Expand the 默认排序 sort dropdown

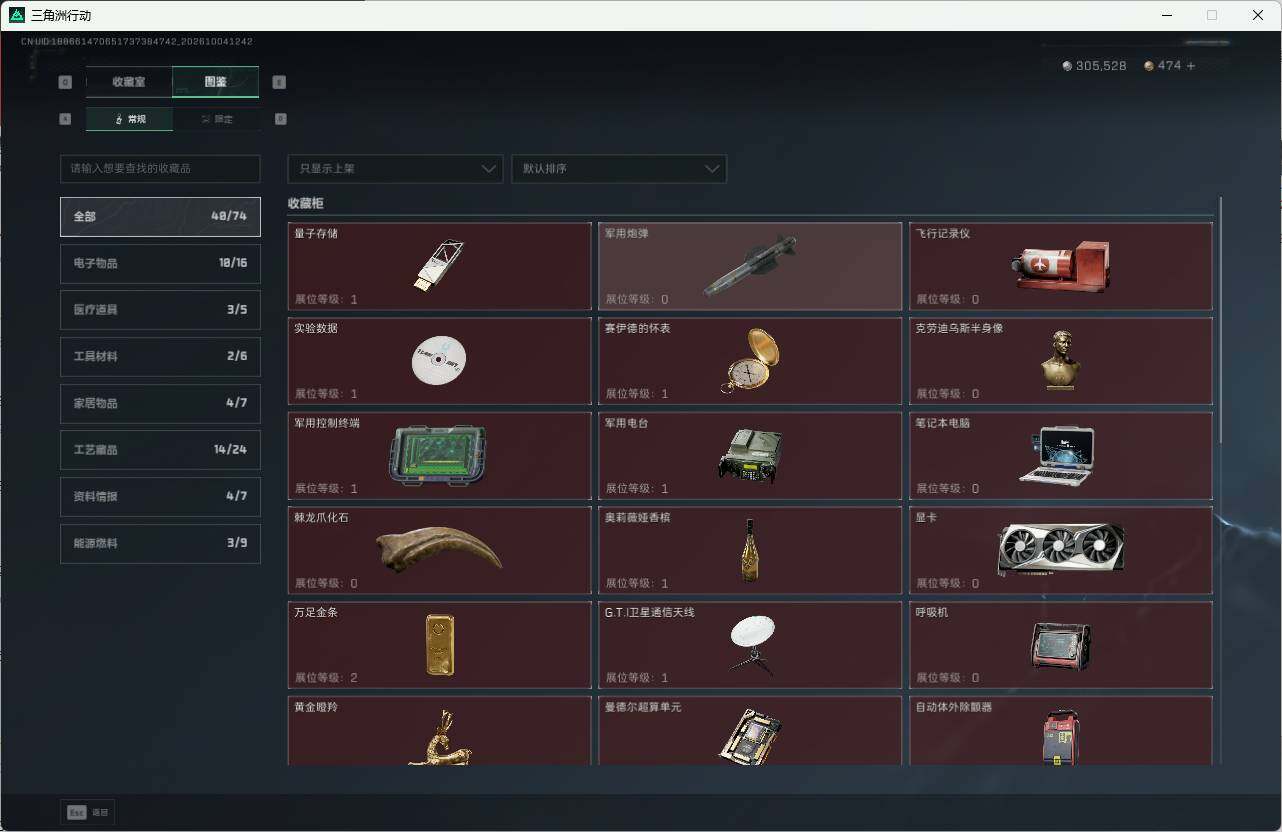coord(619,169)
